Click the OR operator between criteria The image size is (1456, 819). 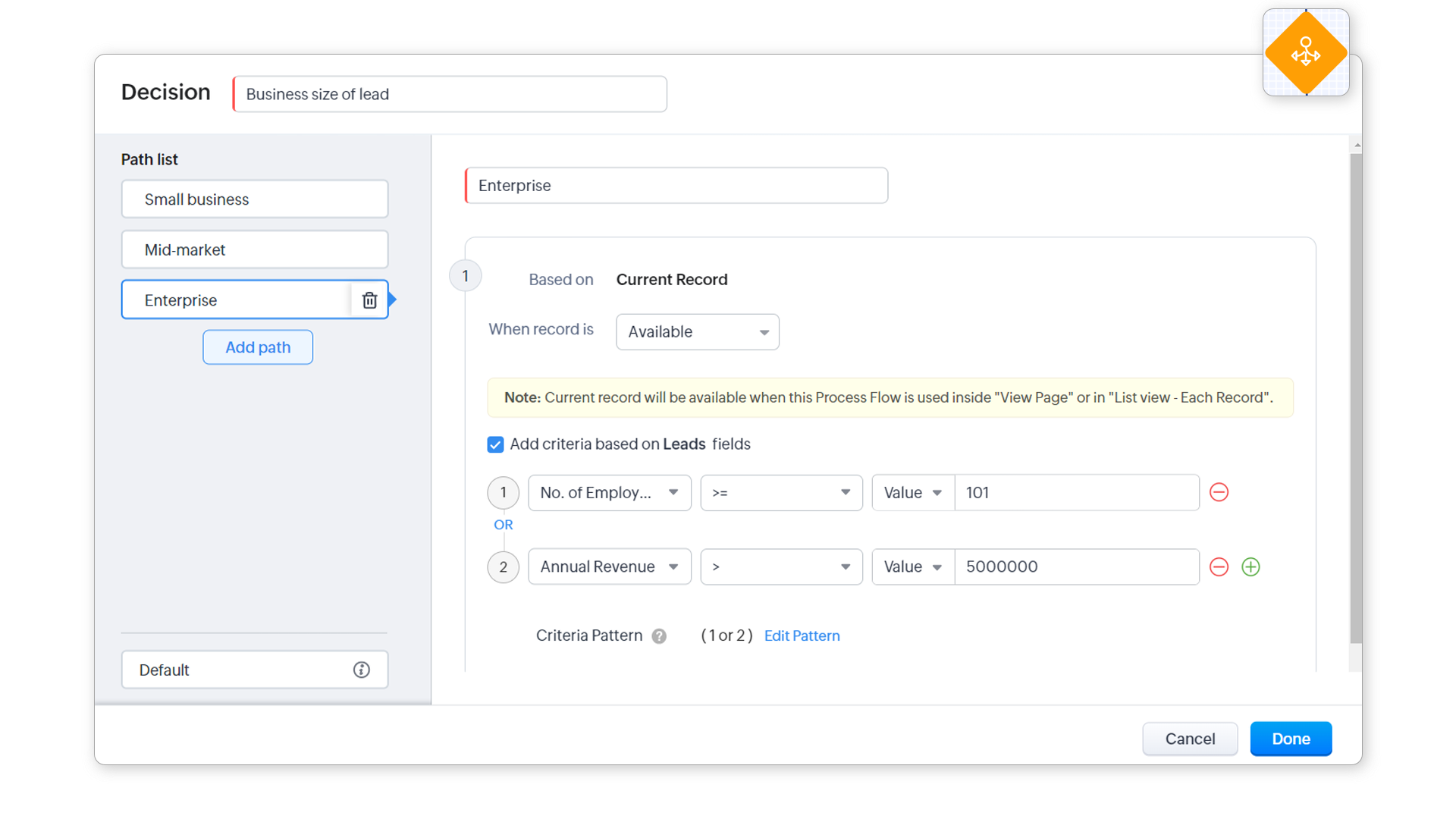tap(503, 525)
